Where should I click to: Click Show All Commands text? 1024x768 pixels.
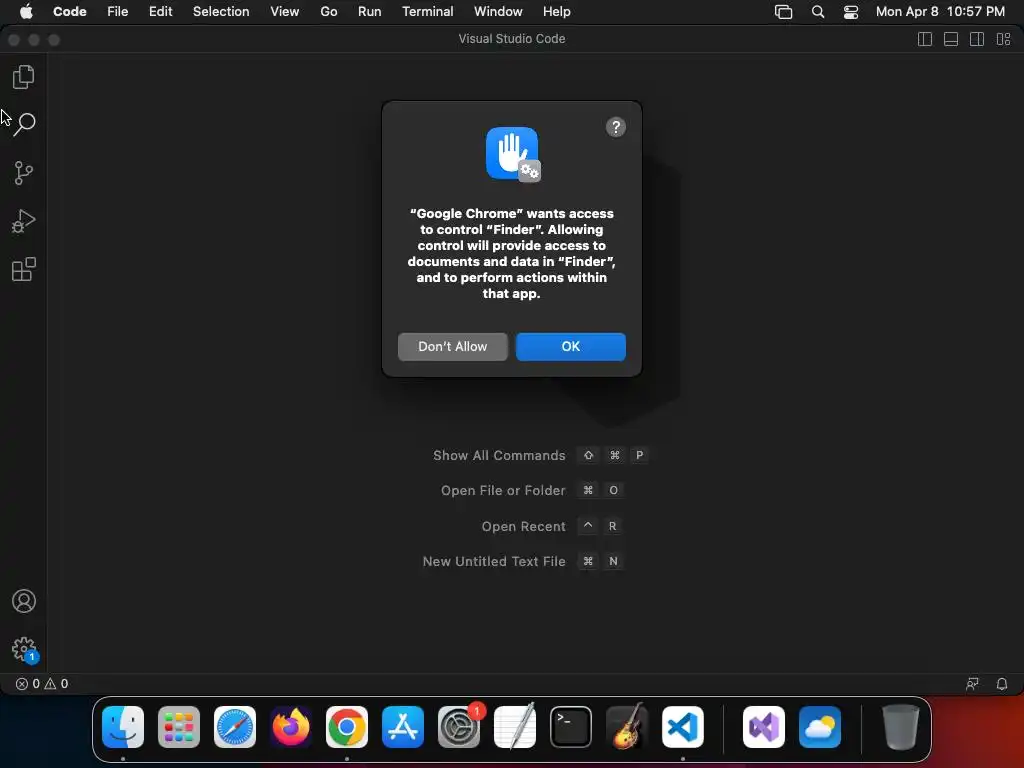point(499,456)
